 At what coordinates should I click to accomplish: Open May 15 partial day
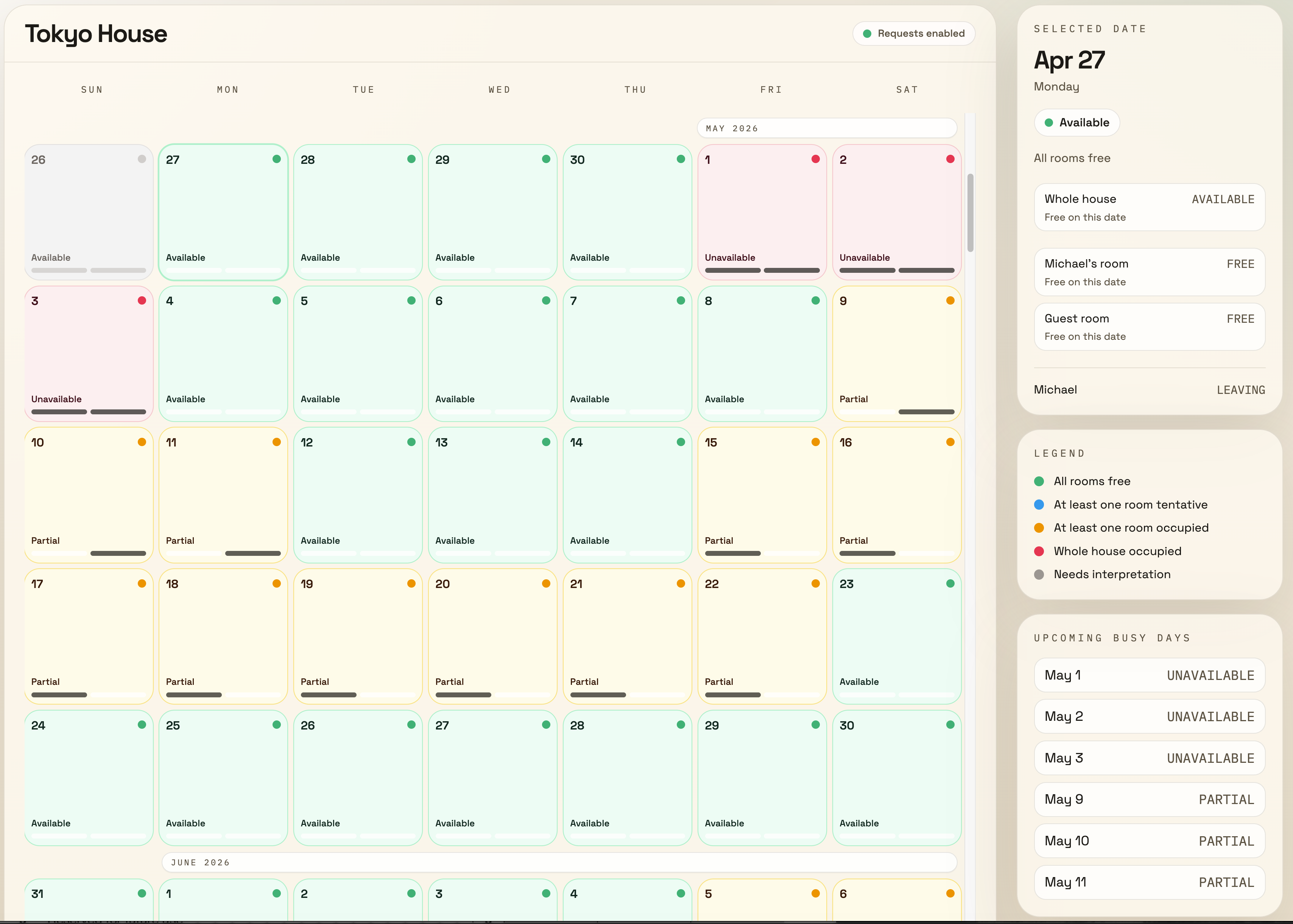[x=762, y=495]
